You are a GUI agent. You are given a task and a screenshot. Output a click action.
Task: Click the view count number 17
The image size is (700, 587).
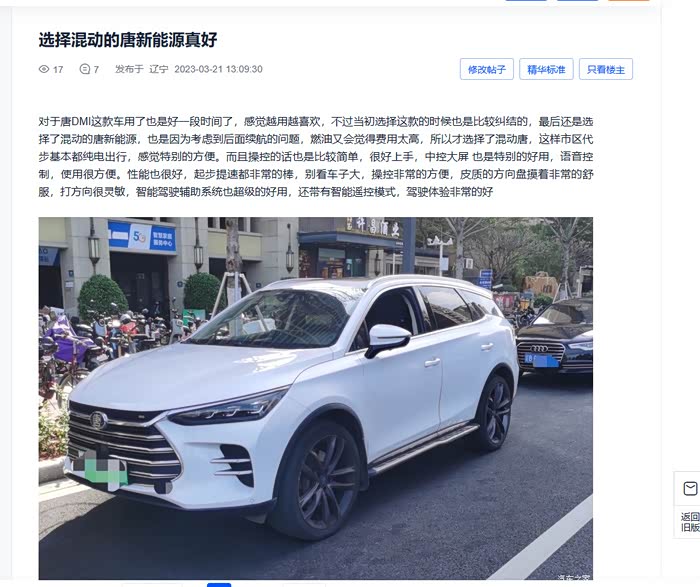tap(58, 70)
